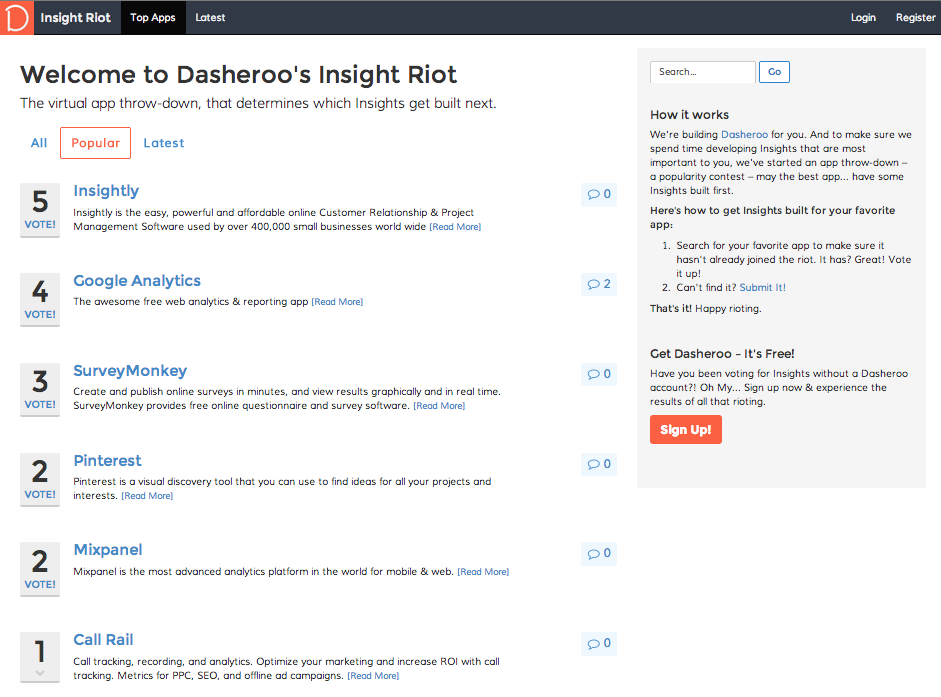
Task: Open Top Apps in navigation bar
Action: [x=153, y=17]
